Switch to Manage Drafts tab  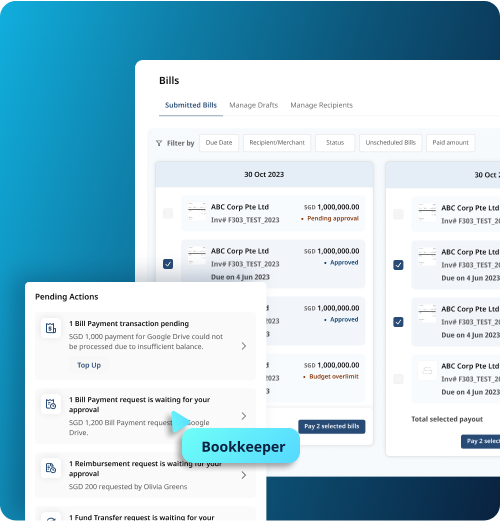point(254,105)
